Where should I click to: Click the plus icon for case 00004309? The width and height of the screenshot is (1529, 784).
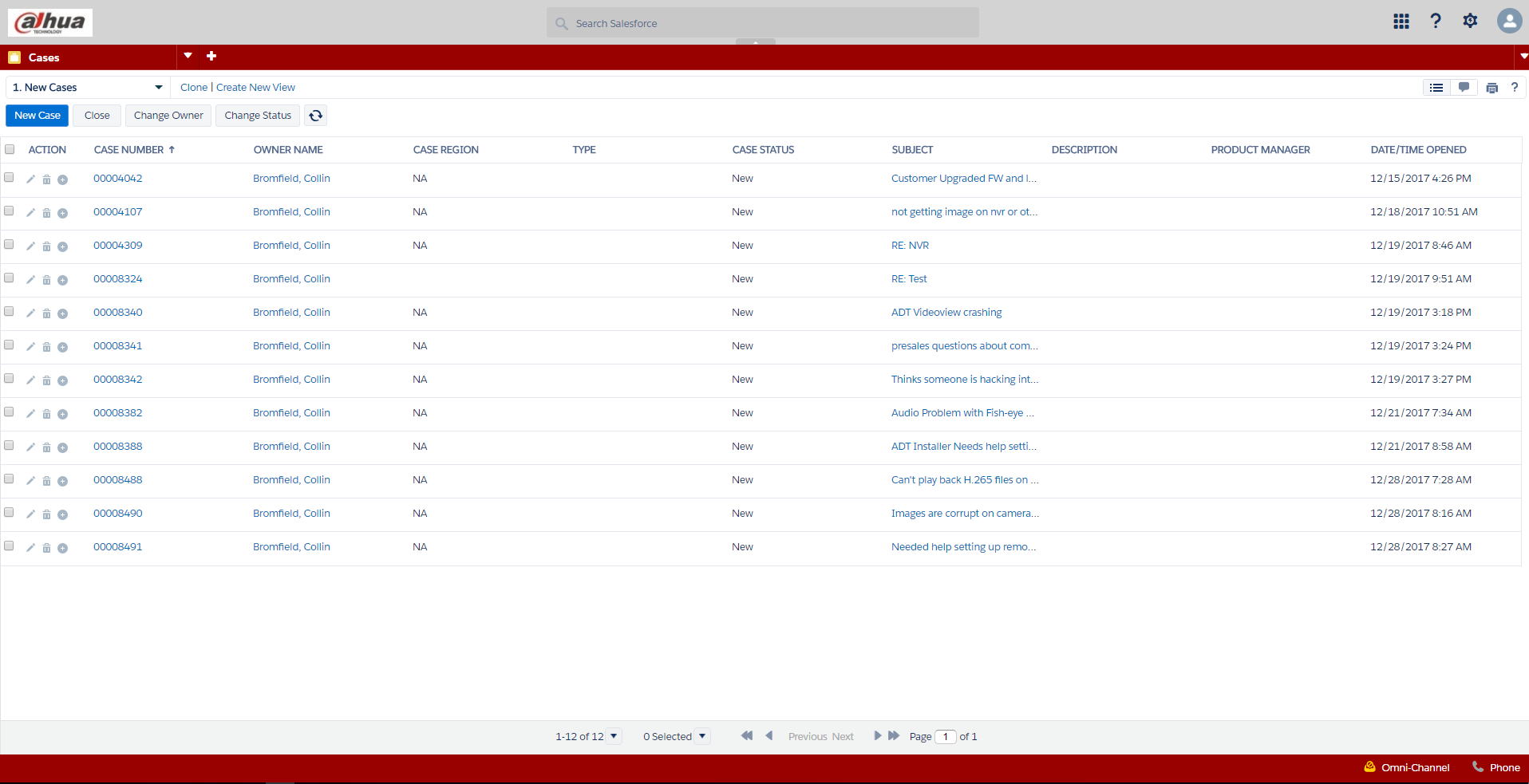point(62,246)
